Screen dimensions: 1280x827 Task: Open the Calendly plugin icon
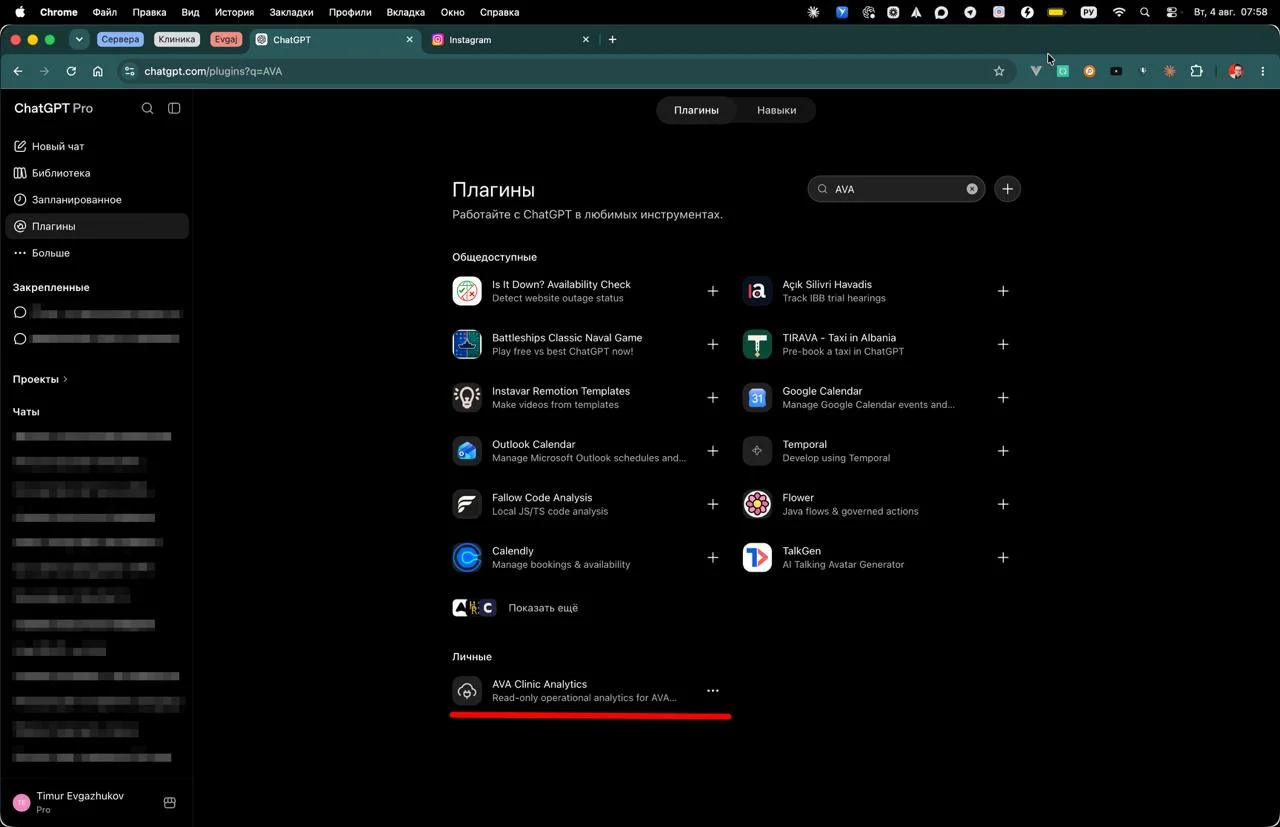click(467, 558)
